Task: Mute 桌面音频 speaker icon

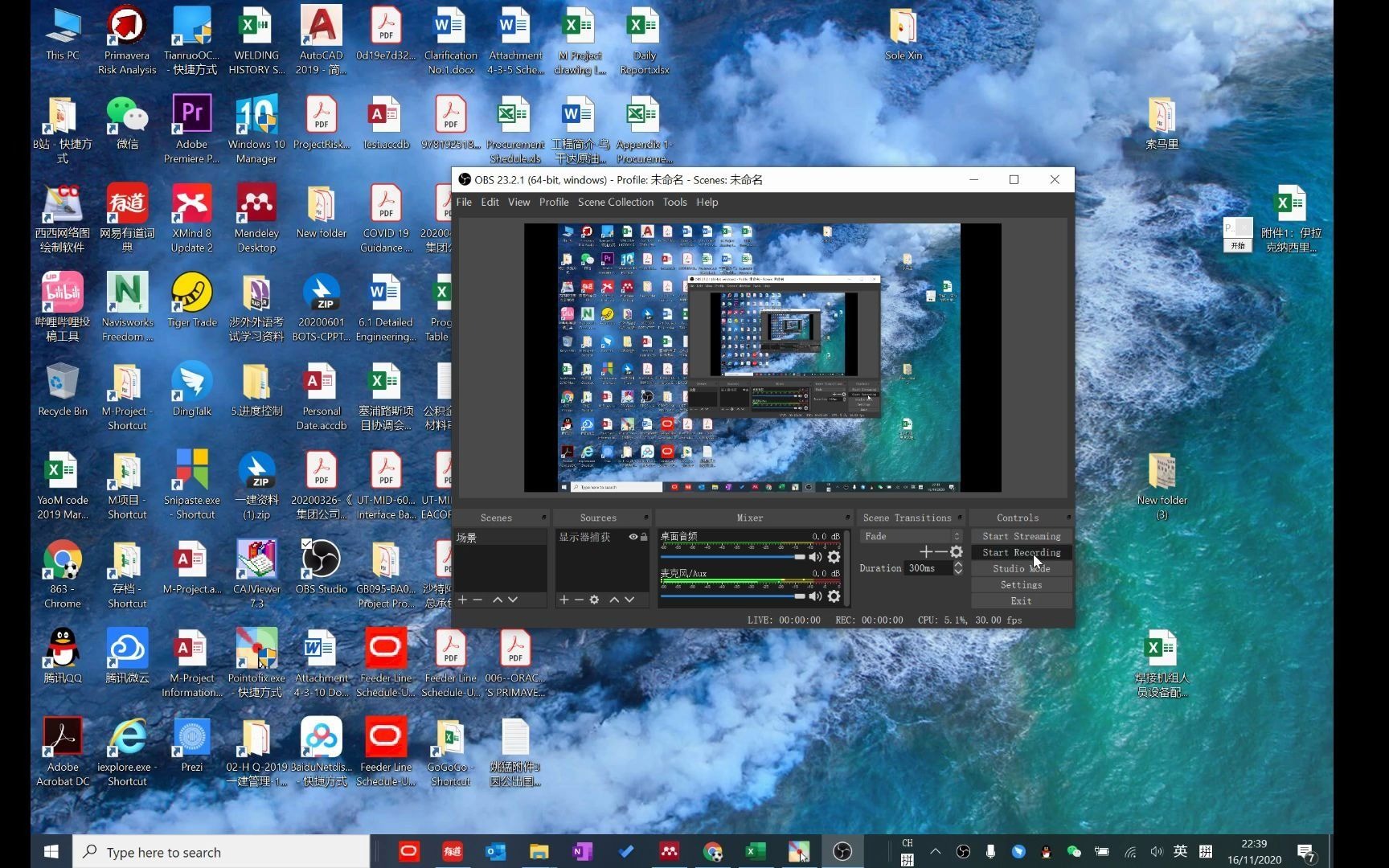Action: [x=816, y=557]
